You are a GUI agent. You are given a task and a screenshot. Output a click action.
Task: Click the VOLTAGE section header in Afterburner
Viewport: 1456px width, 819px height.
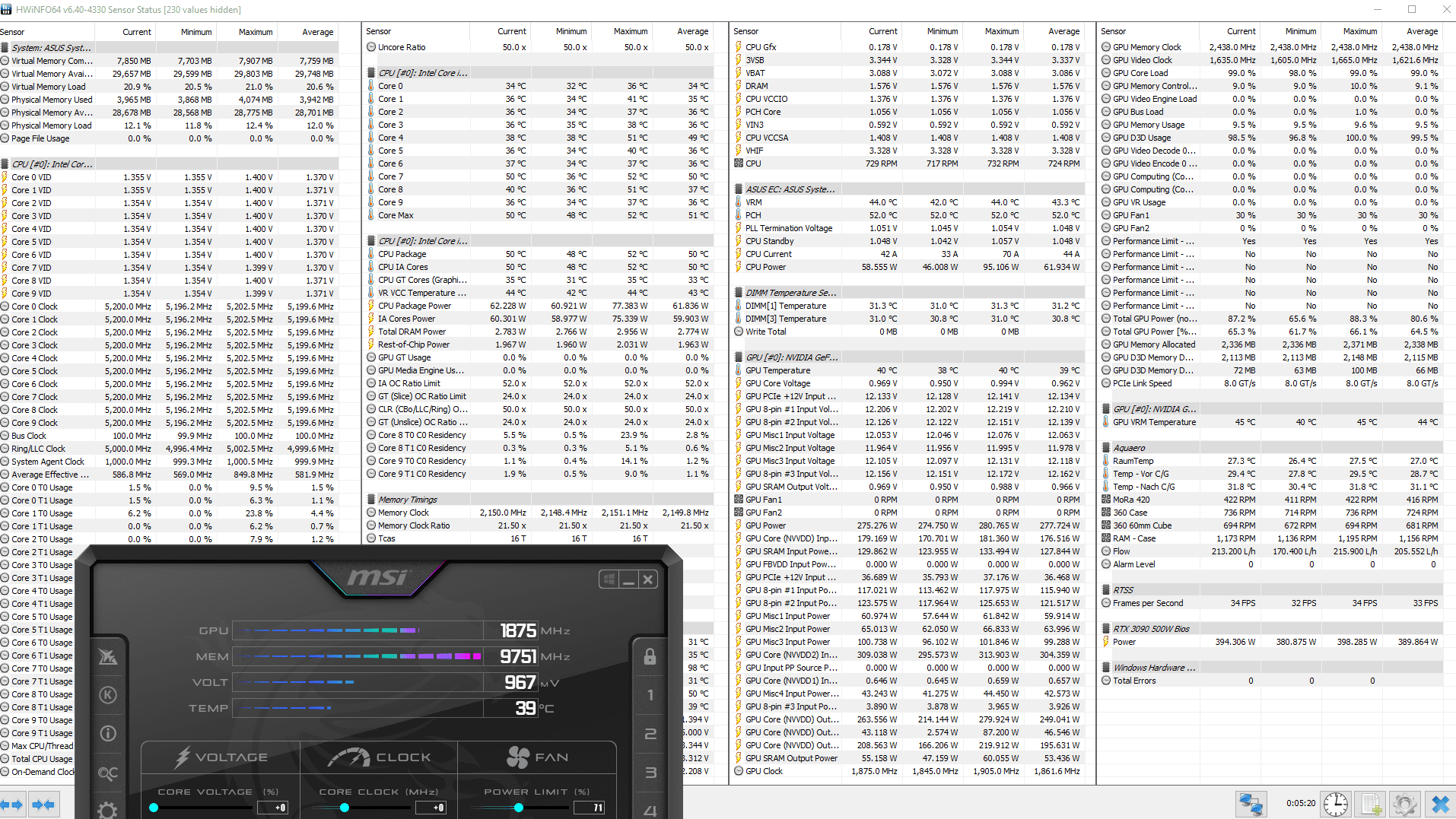tap(221, 757)
